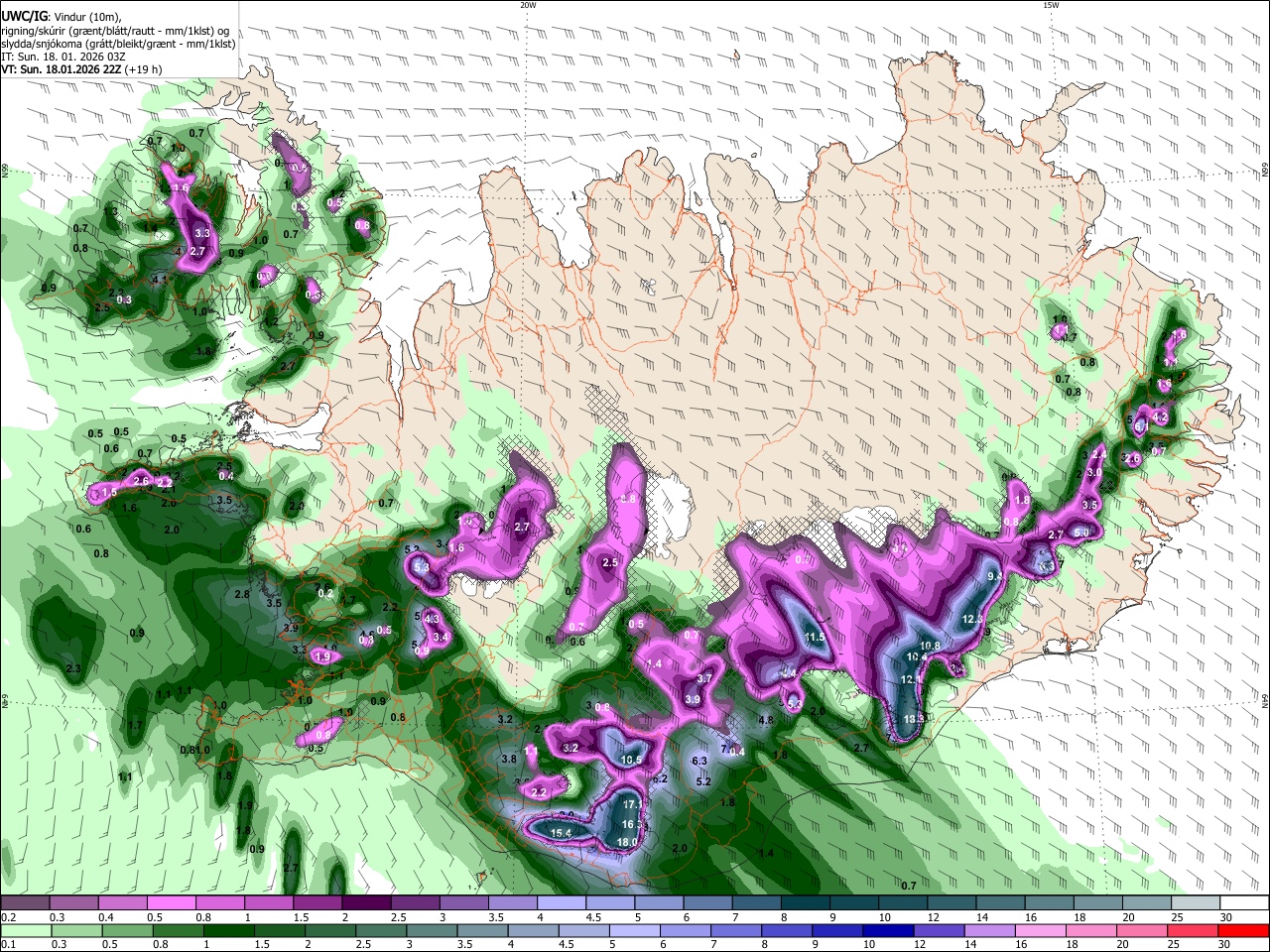Pick the 2–2.5 dark purple snow legend swatch
The image size is (1270, 952).
click(x=366, y=903)
